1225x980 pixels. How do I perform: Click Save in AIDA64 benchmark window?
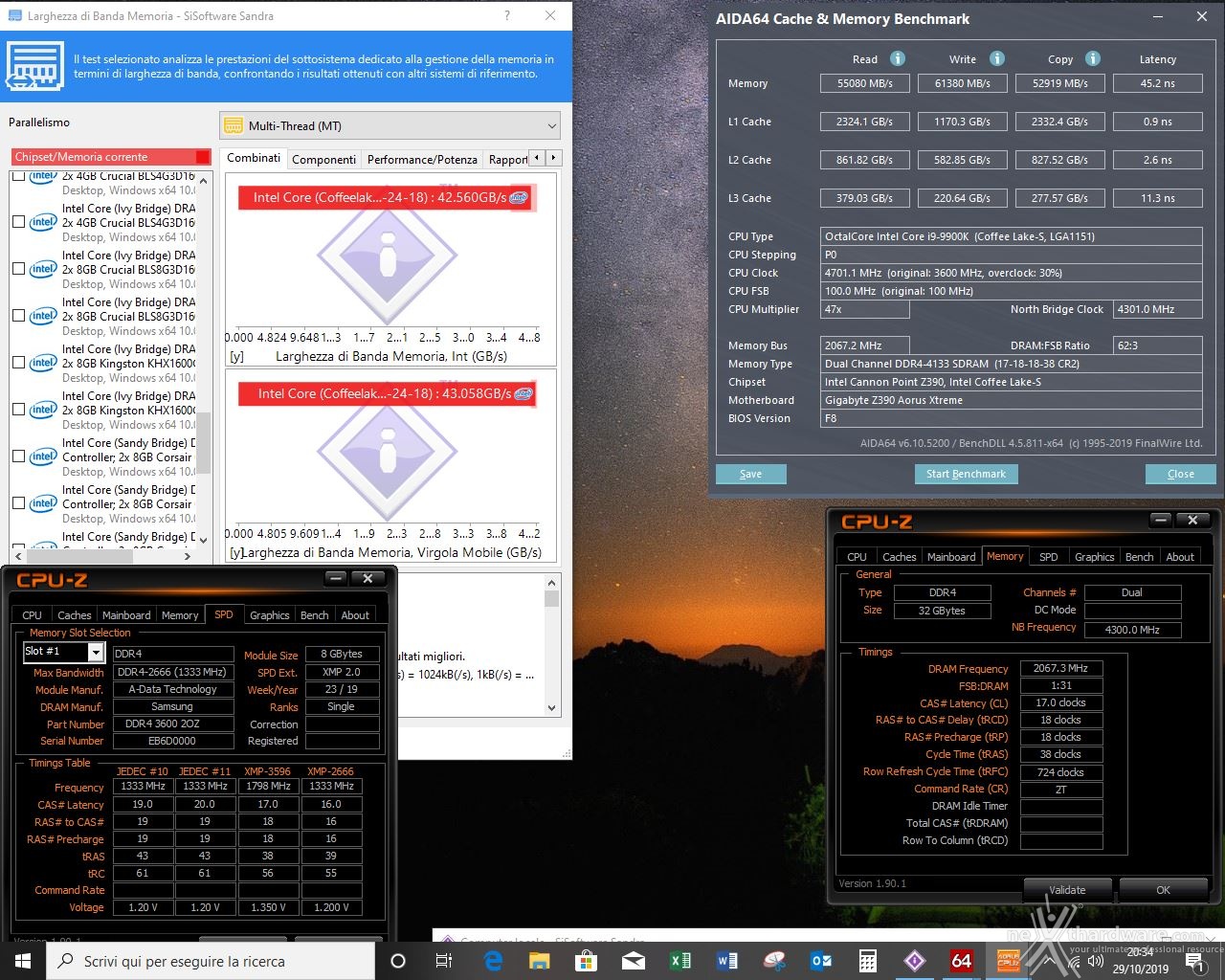(751, 474)
